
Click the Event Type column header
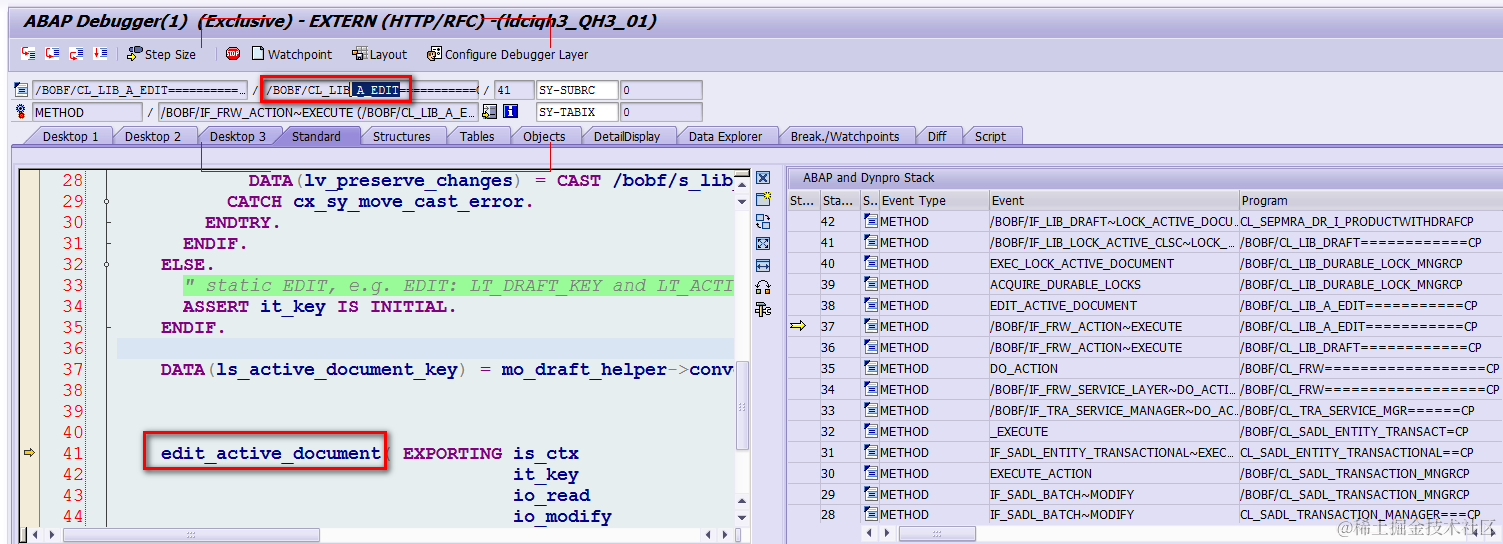pyautogui.click(x=933, y=200)
